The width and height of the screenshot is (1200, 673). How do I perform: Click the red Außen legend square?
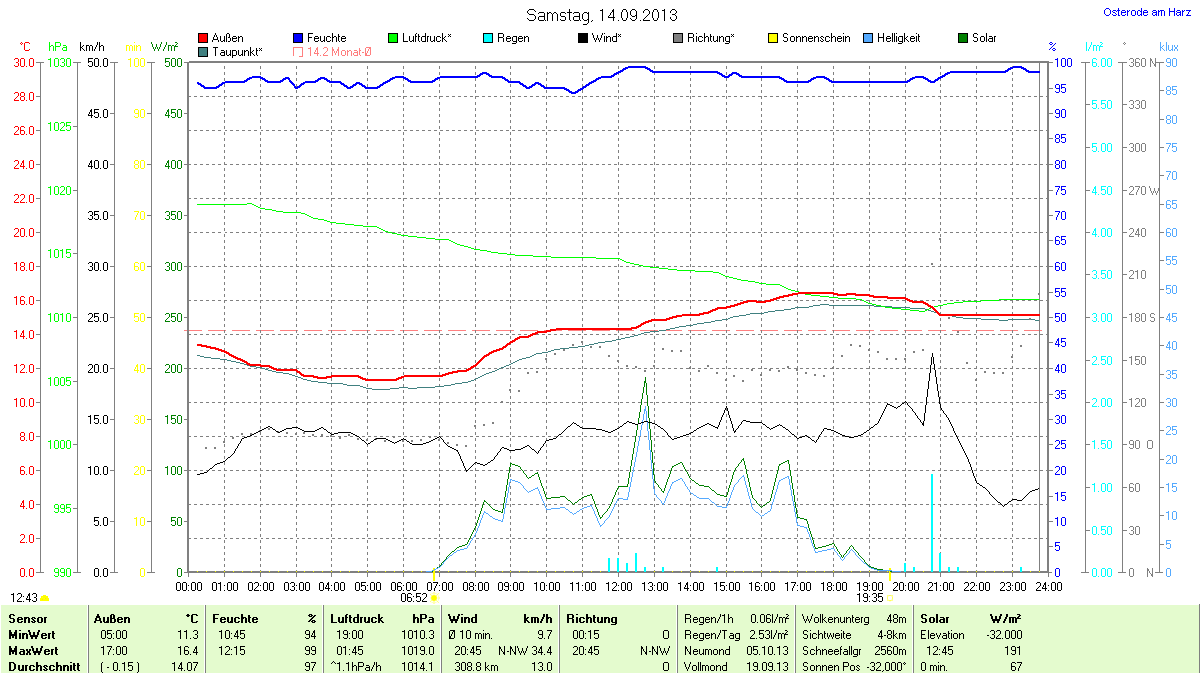204,38
